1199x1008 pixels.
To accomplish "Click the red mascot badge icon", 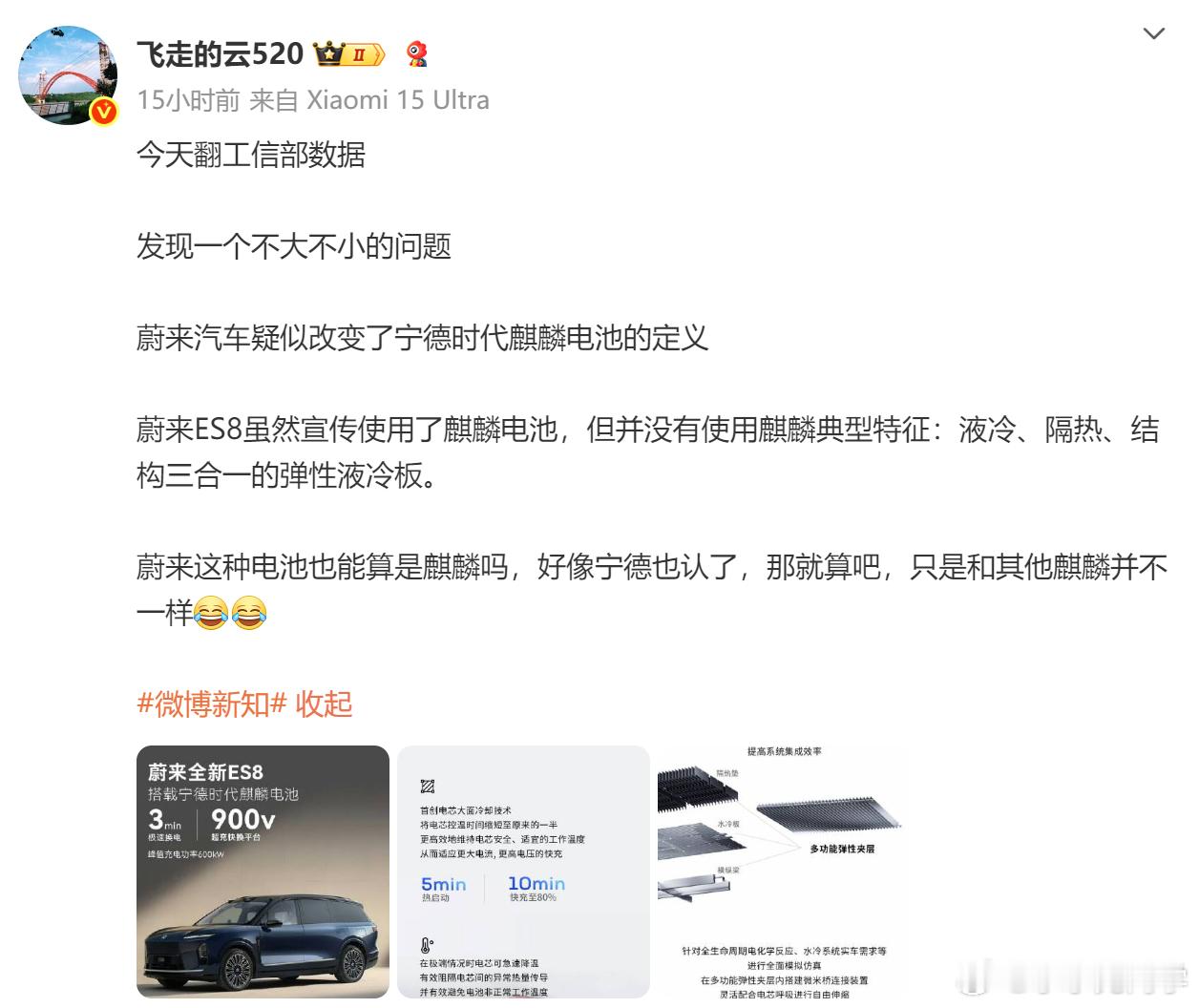I will tap(417, 54).
